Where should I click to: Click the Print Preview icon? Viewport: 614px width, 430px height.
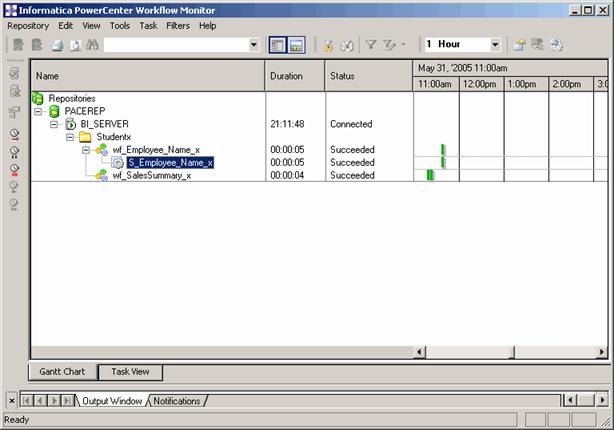[75, 45]
